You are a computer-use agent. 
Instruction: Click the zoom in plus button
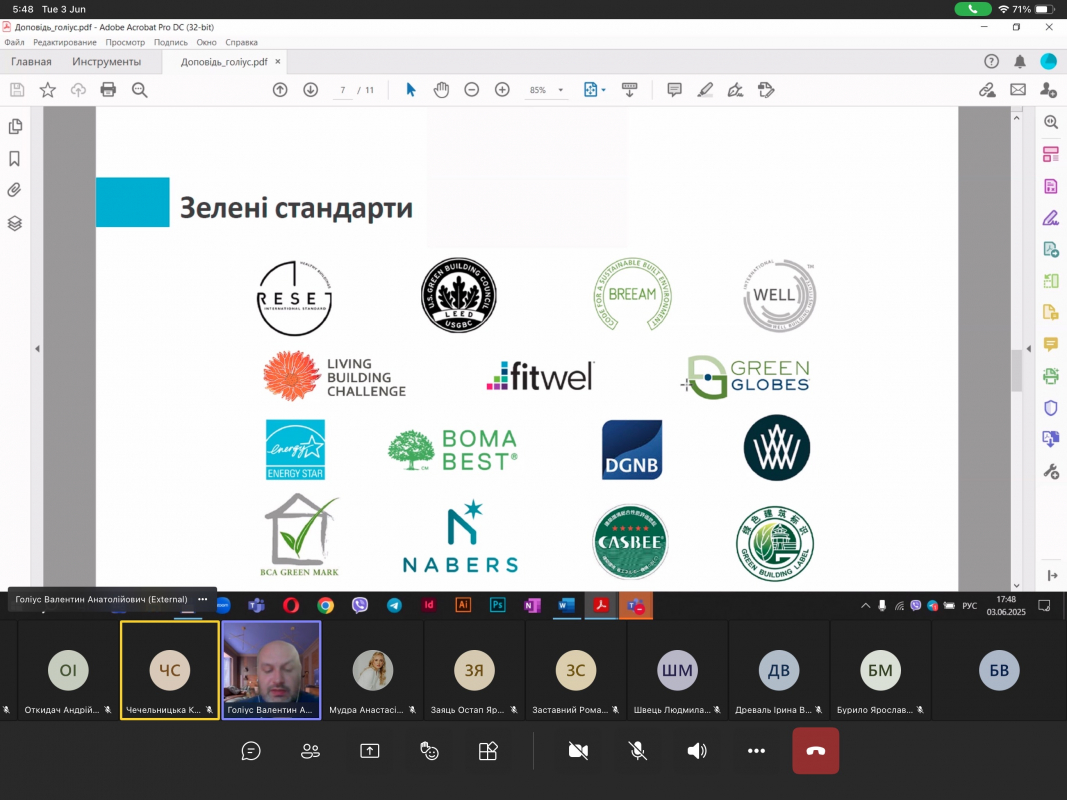point(502,90)
